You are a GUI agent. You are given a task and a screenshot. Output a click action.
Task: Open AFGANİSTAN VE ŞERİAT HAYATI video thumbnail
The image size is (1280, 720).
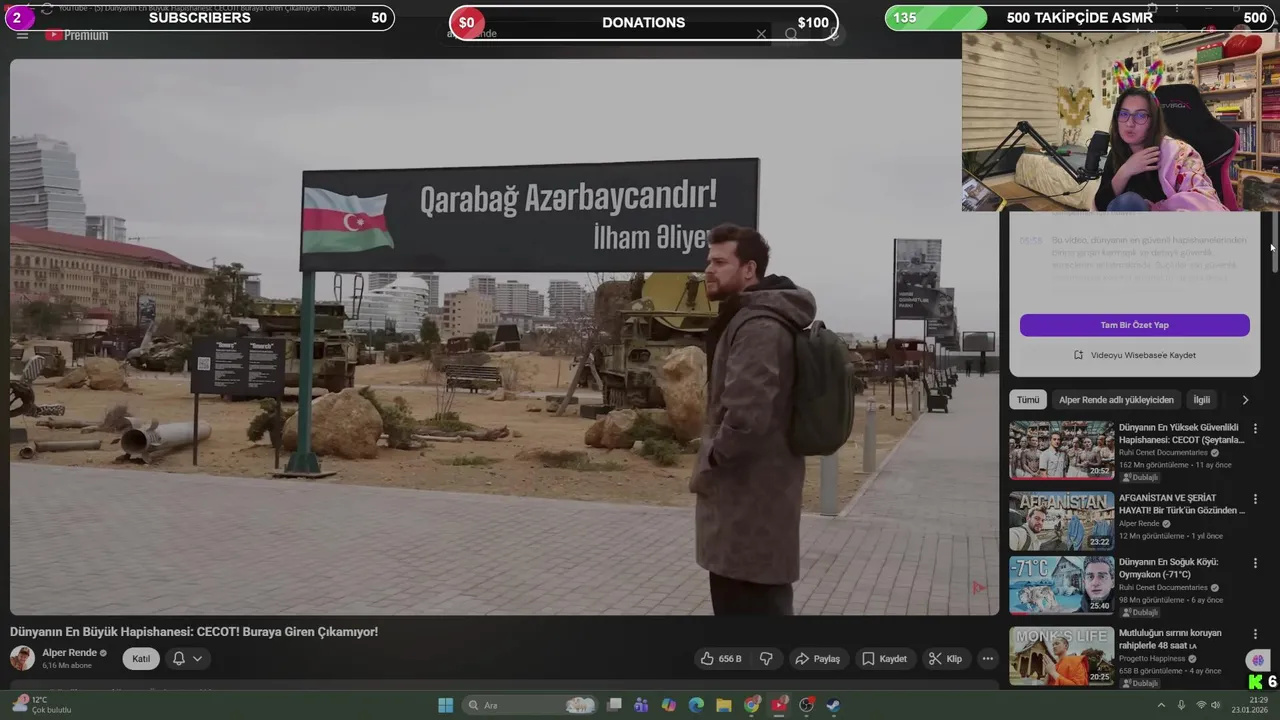(1061, 521)
